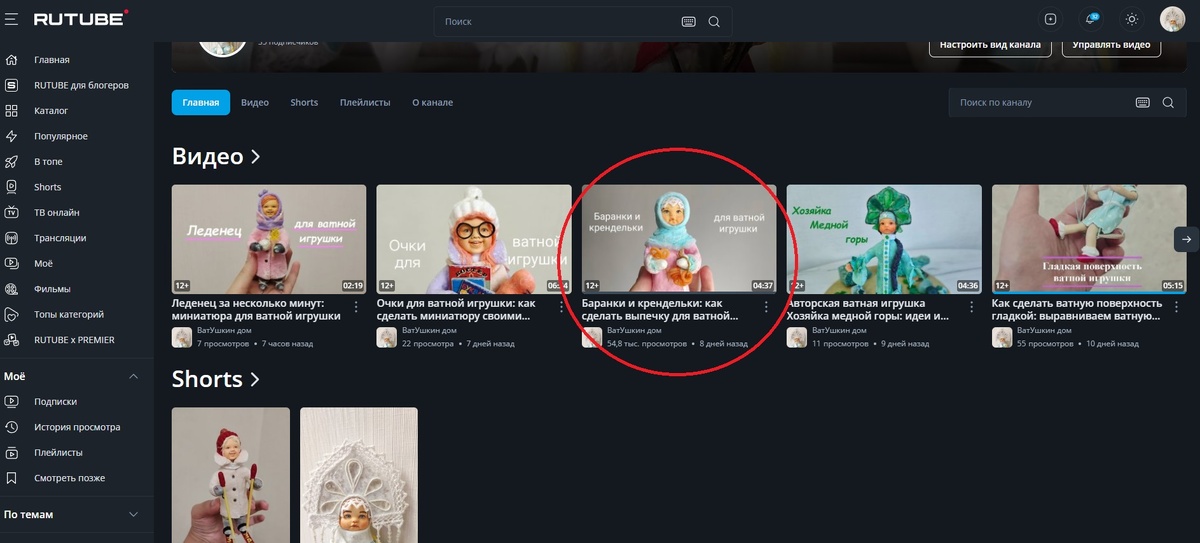Expand the По темам sidebar section
The width and height of the screenshot is (1200, 543).
point(133,514)
